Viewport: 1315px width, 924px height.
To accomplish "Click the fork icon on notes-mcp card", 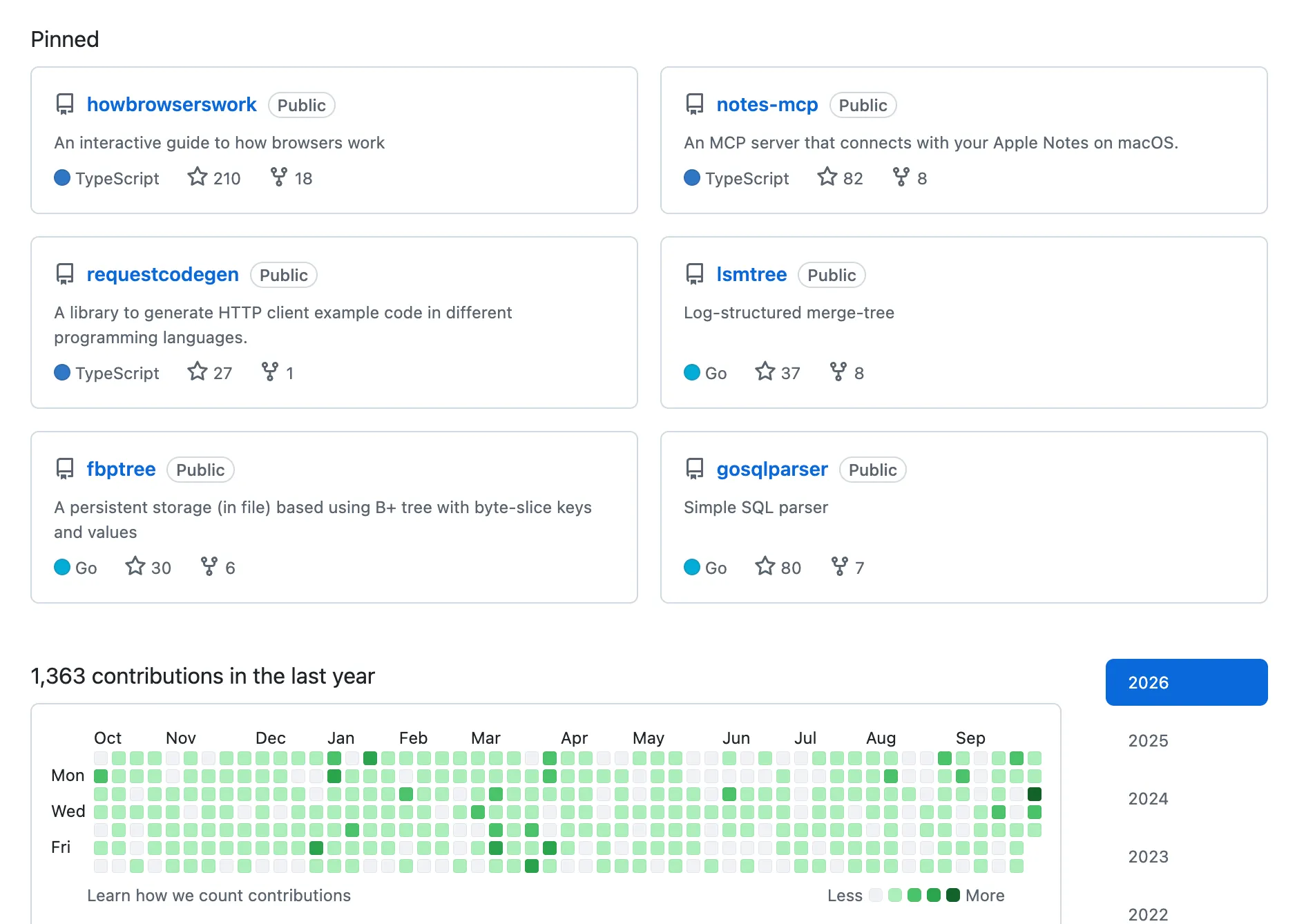I will 901,177.
